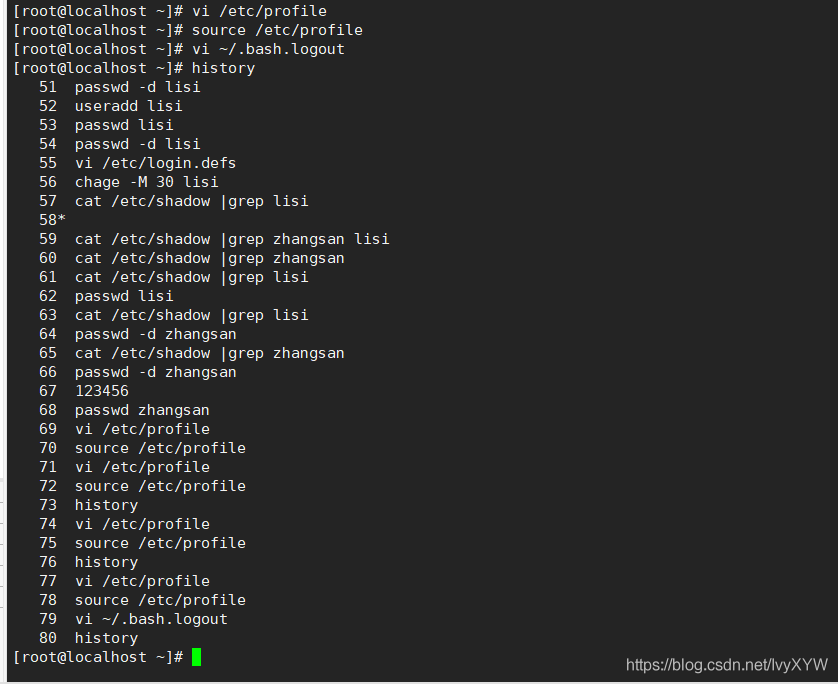Viewport: 838px width, 684px height.
Task: Click line 60 cat shadow grep zhangsan
Action: (191, 258)
